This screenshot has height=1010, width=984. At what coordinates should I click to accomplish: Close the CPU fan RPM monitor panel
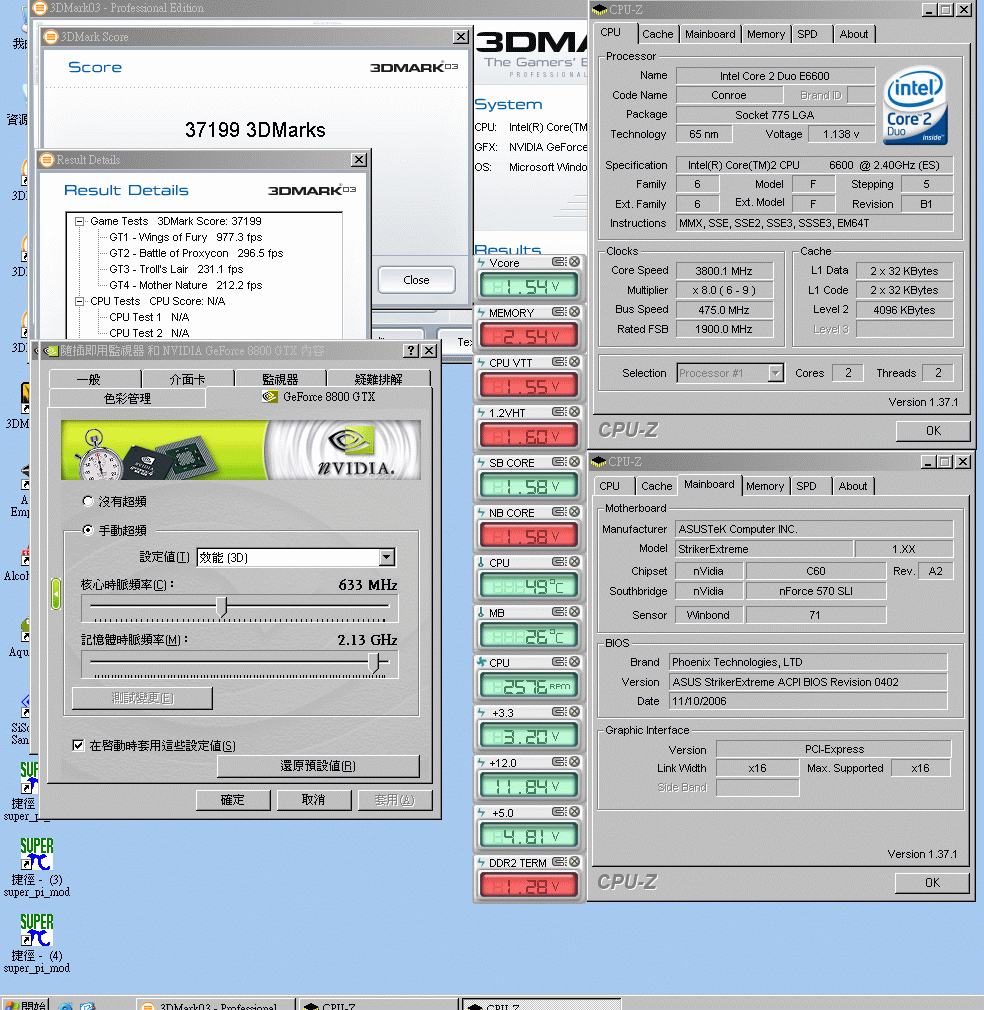pos(574,662)
